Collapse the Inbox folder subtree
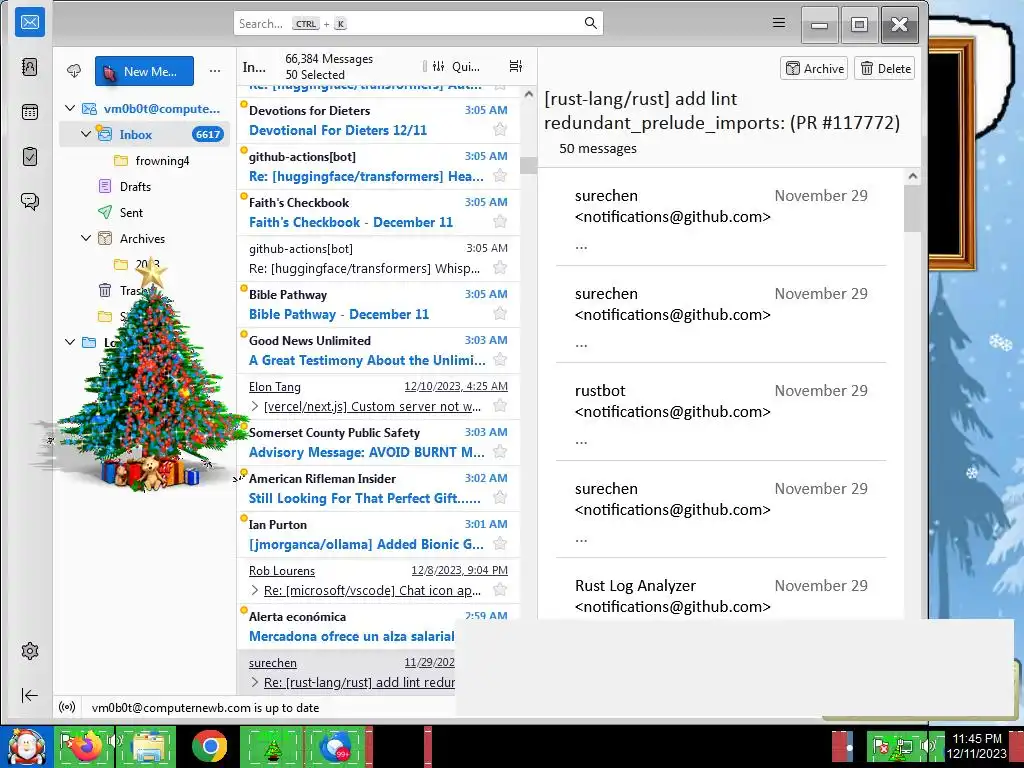 click(86, 134)
